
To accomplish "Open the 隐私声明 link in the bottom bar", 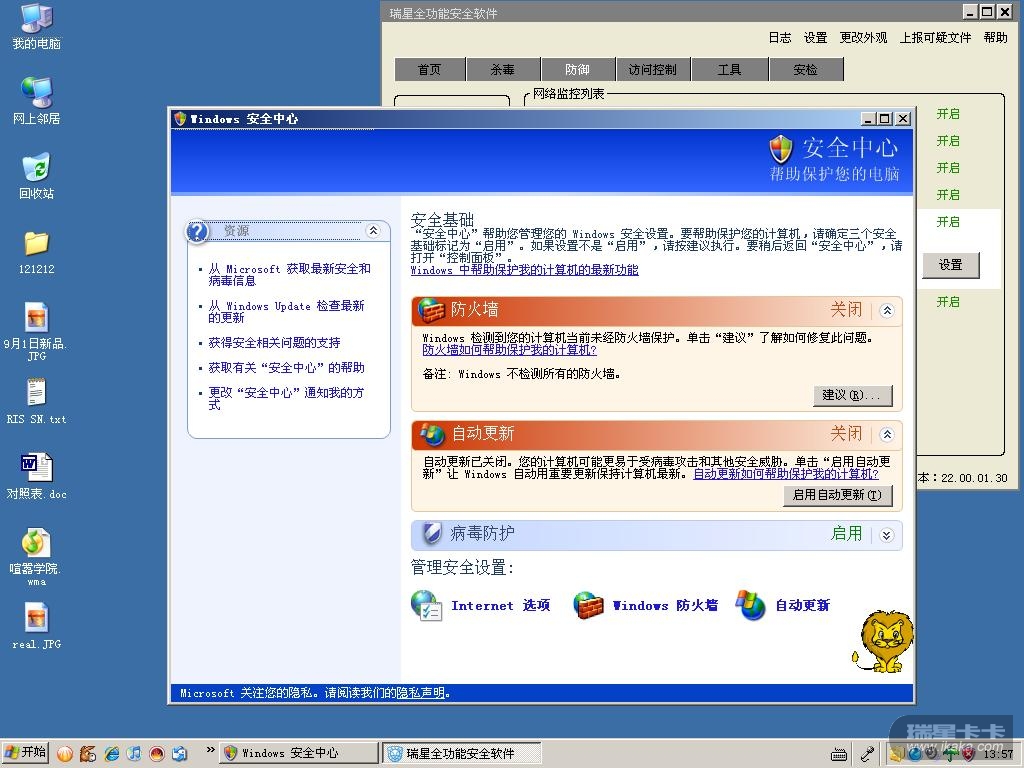I will [x=421, y=693].
